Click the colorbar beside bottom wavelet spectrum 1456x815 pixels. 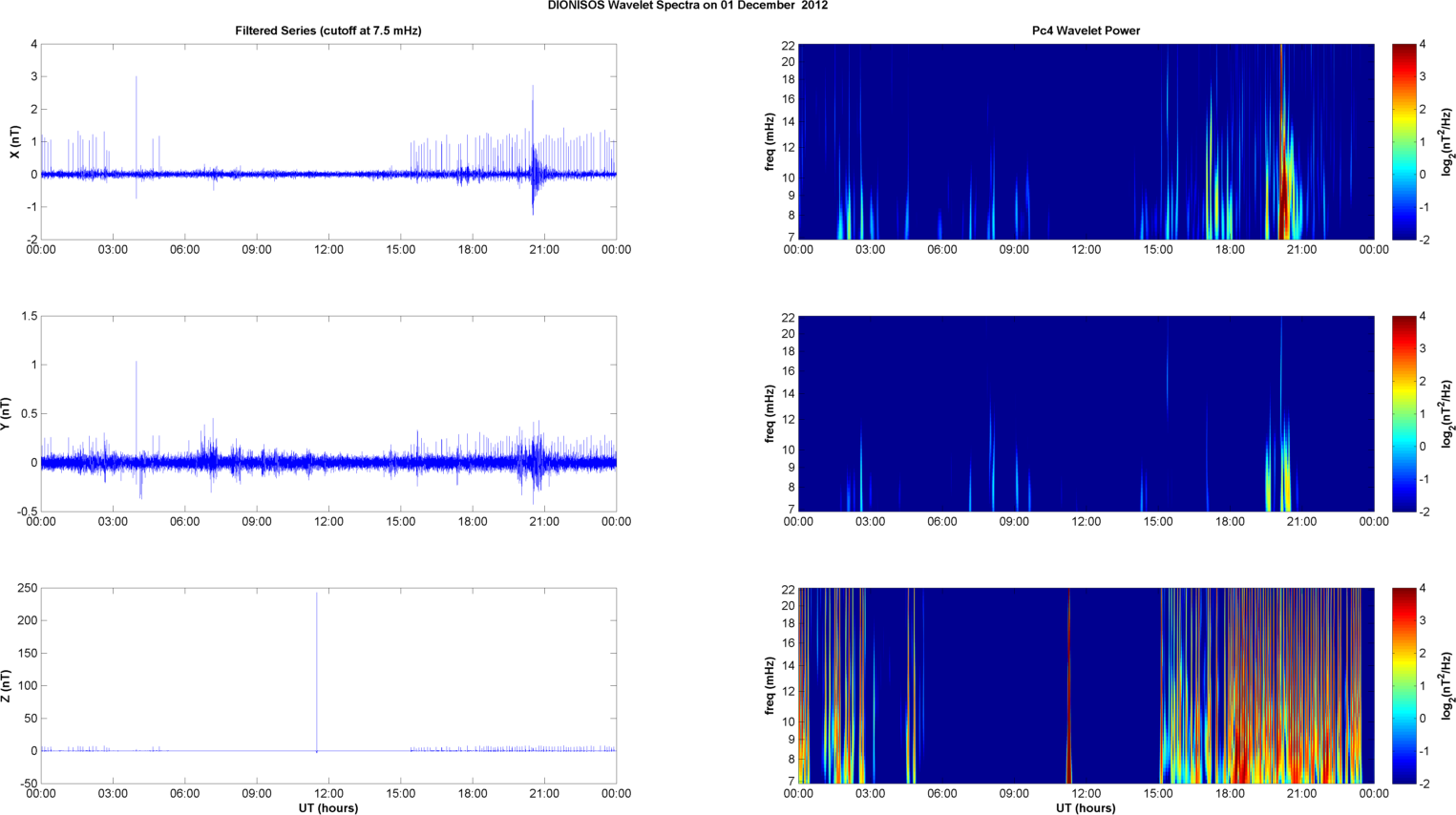click(x=1403, y=685)
